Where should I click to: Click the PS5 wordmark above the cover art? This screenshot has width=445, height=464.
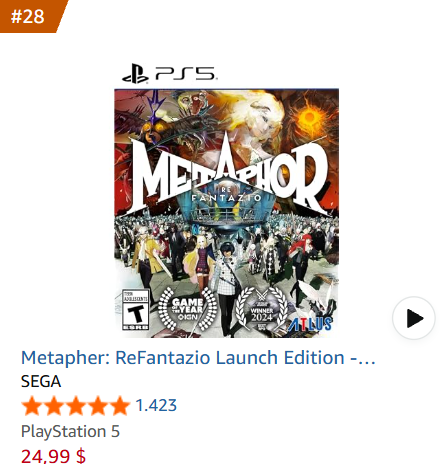[x=186, y=73]
